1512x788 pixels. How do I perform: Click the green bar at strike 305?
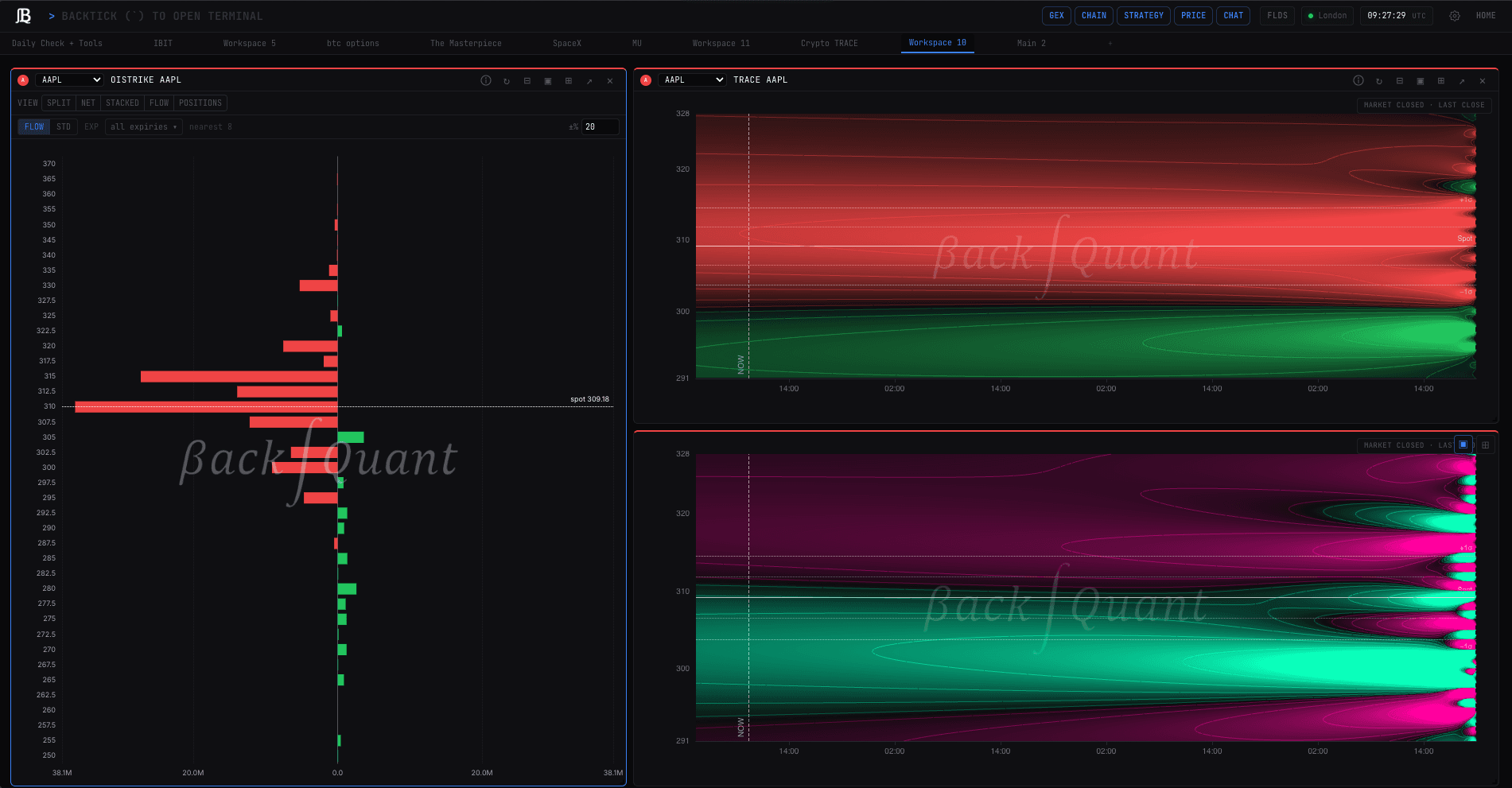tap(351, 437)
